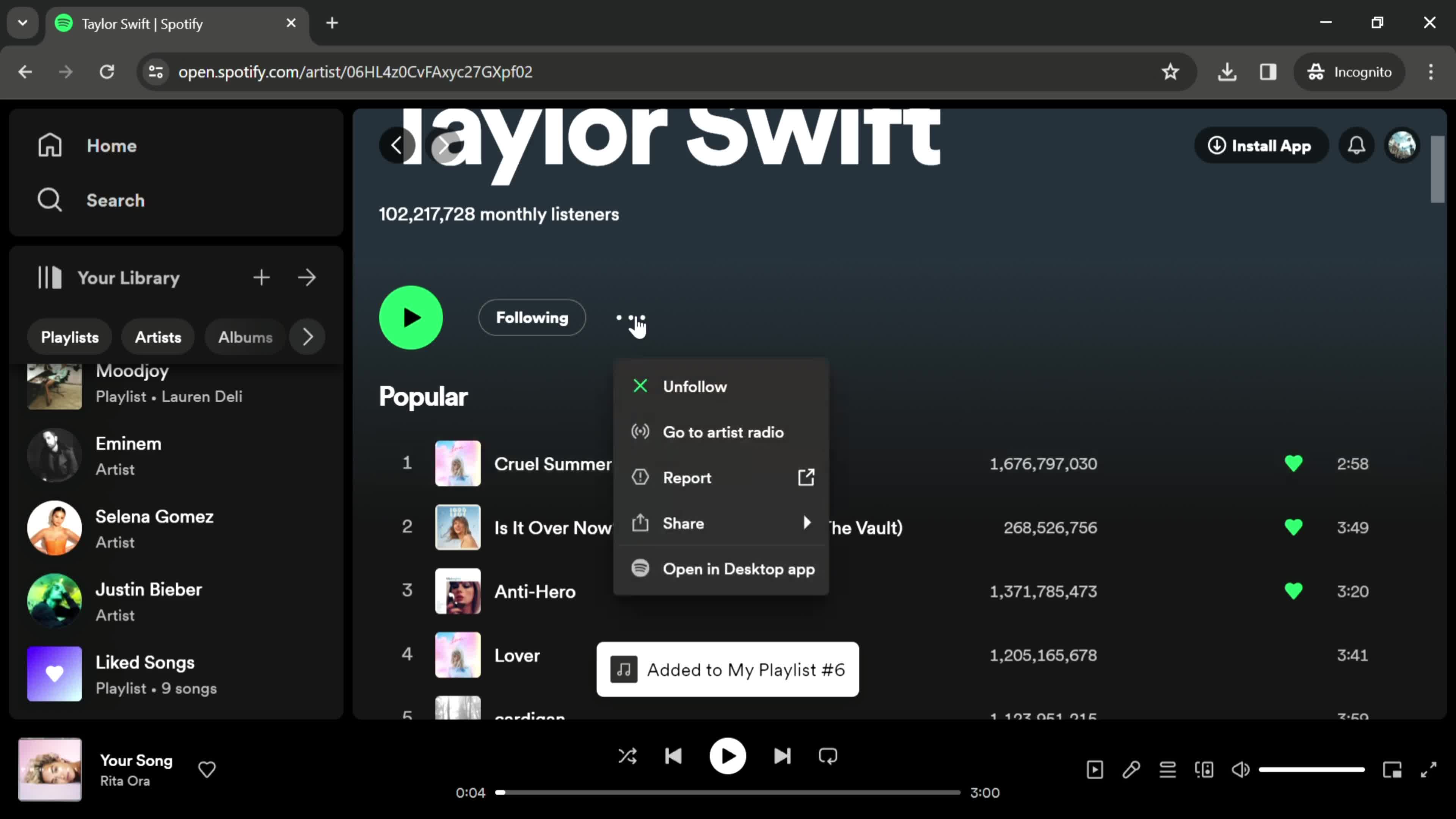Skip to next track
Image resolution: width=1456 pixels, height=819 pixels.
(782, 756)
